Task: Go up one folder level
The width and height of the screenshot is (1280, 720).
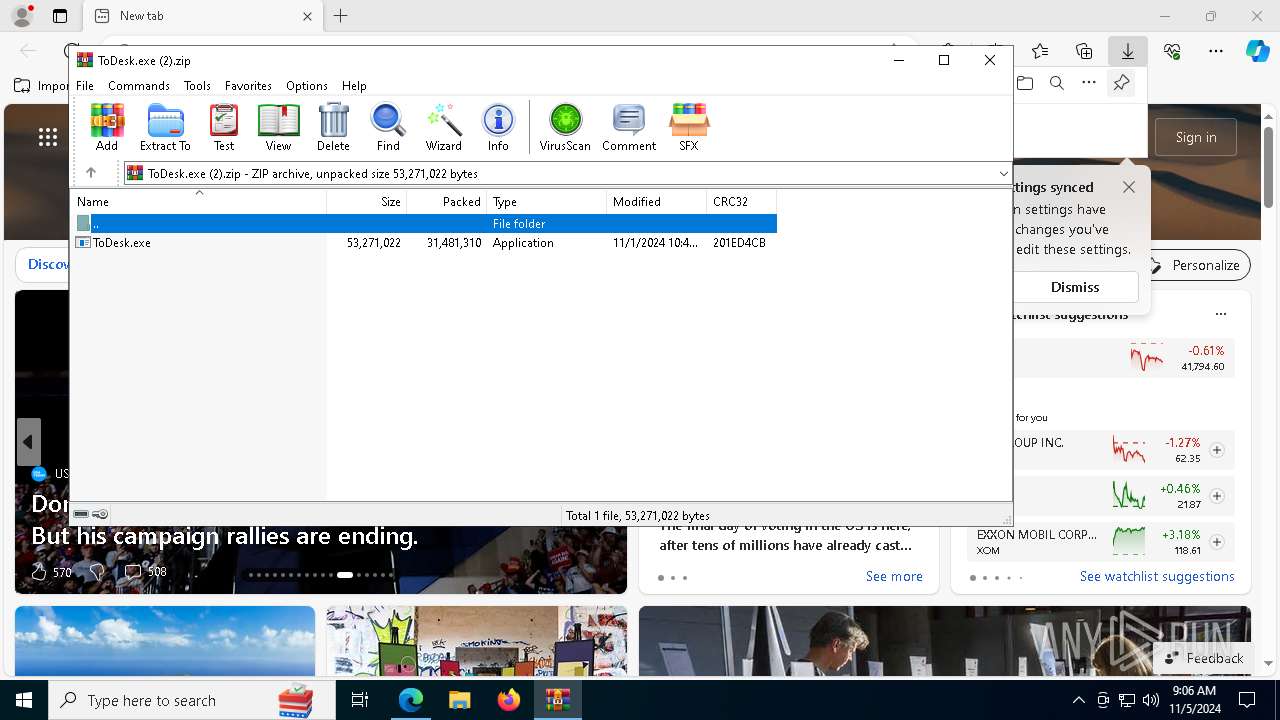Action: pyautogui.click(x=91, y=173)
